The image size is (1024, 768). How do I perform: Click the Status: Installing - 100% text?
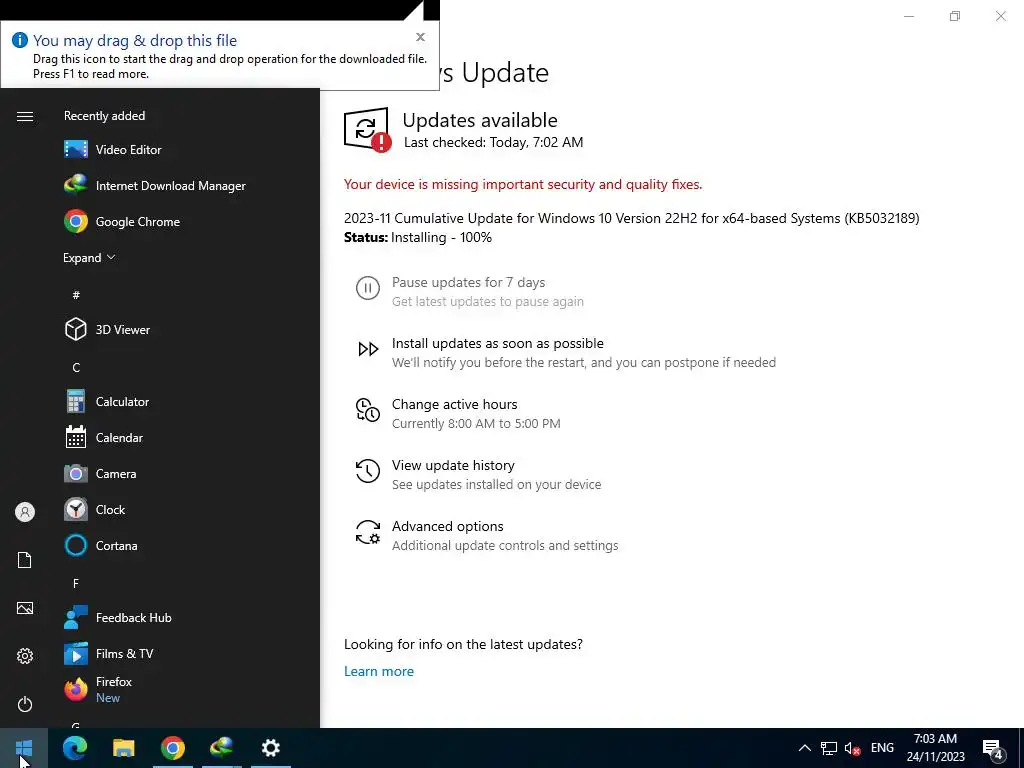pyautogui.click(x=418, y=237)
